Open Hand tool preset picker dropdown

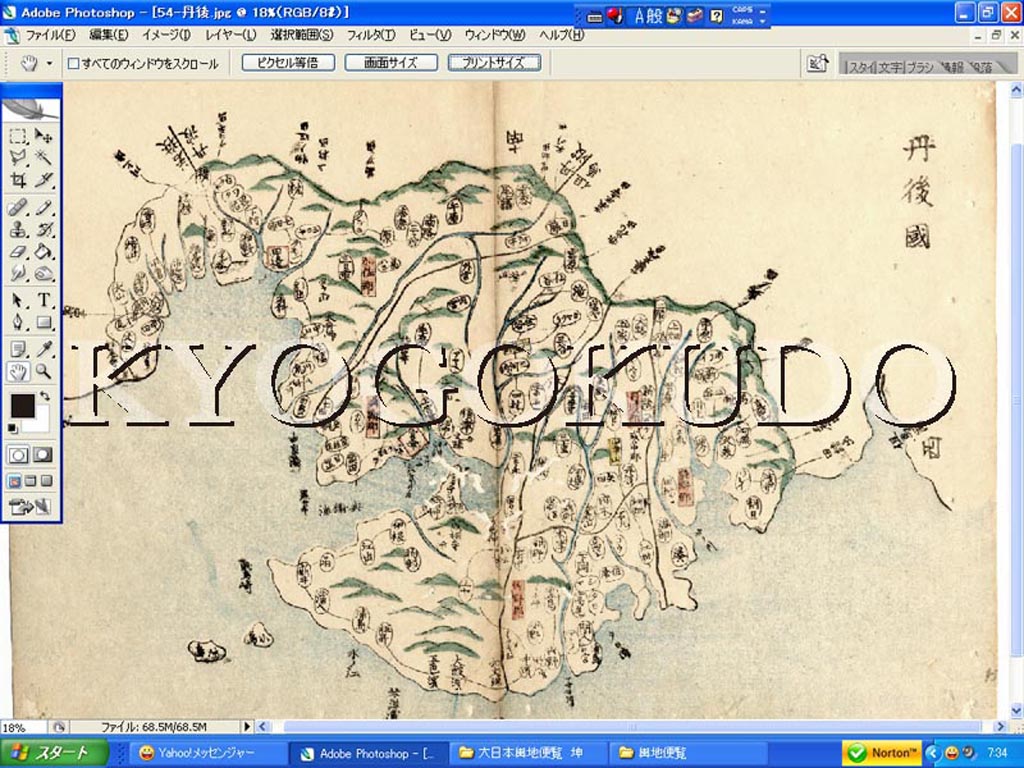click(x=50, y=63)
